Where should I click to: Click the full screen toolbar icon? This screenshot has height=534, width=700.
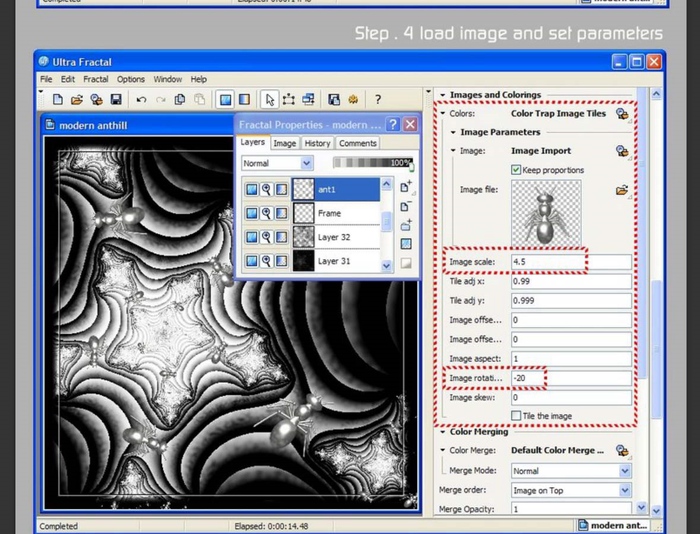coord(308,99)
